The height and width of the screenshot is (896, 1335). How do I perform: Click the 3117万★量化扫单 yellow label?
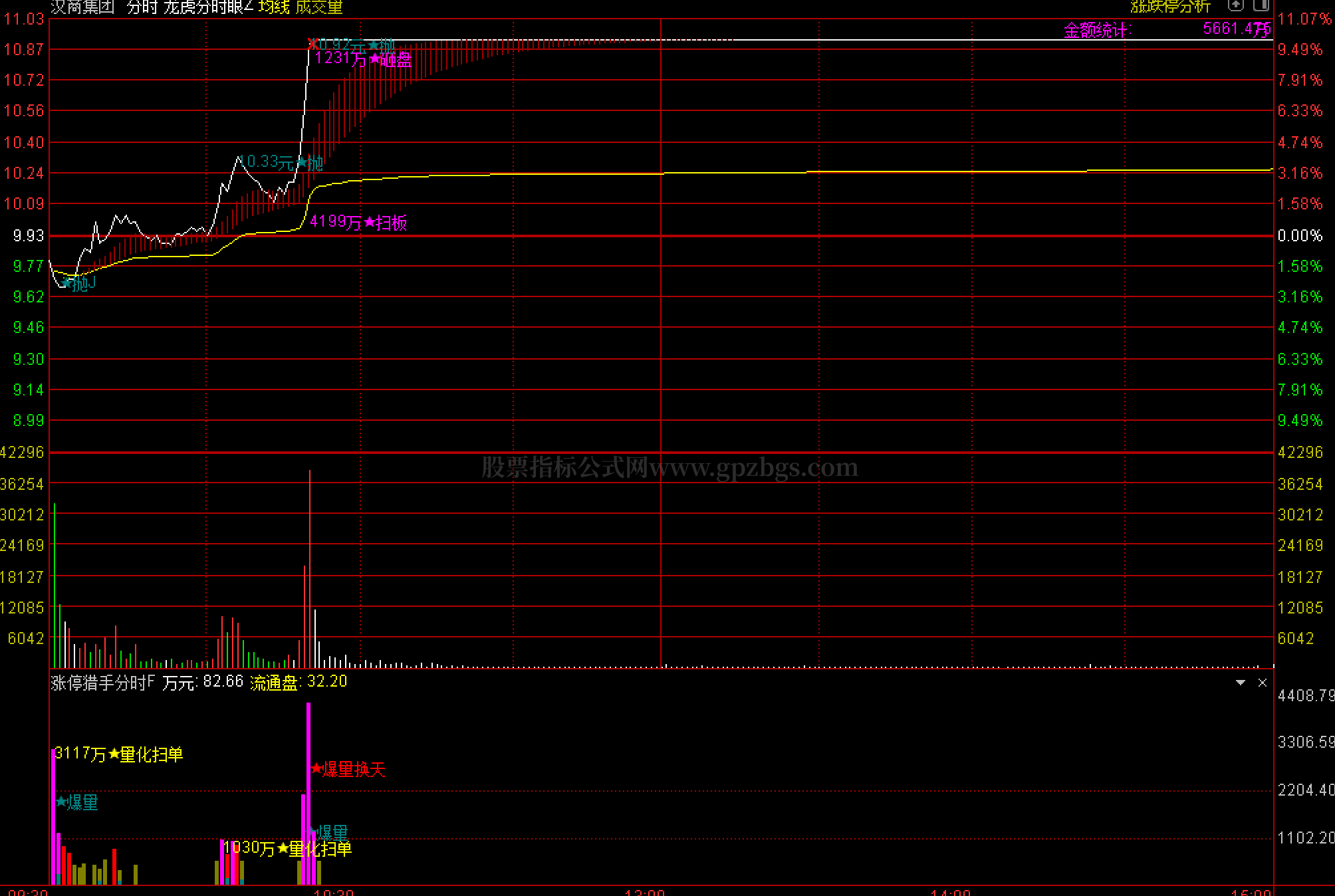118,754
